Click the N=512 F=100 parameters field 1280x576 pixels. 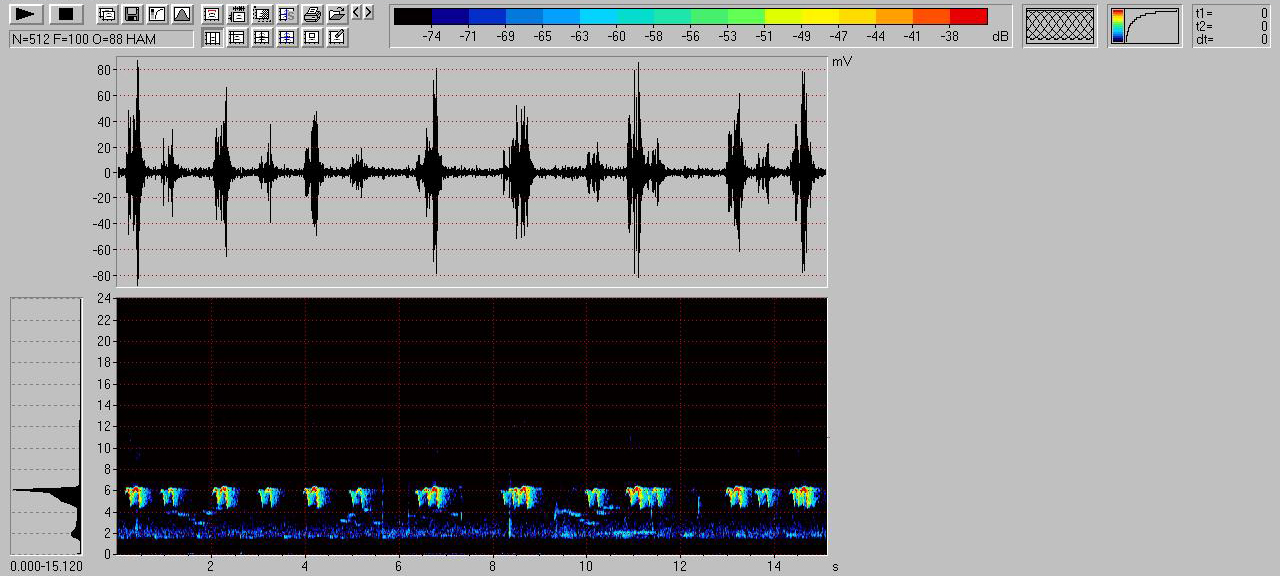[x=101, y=39]
